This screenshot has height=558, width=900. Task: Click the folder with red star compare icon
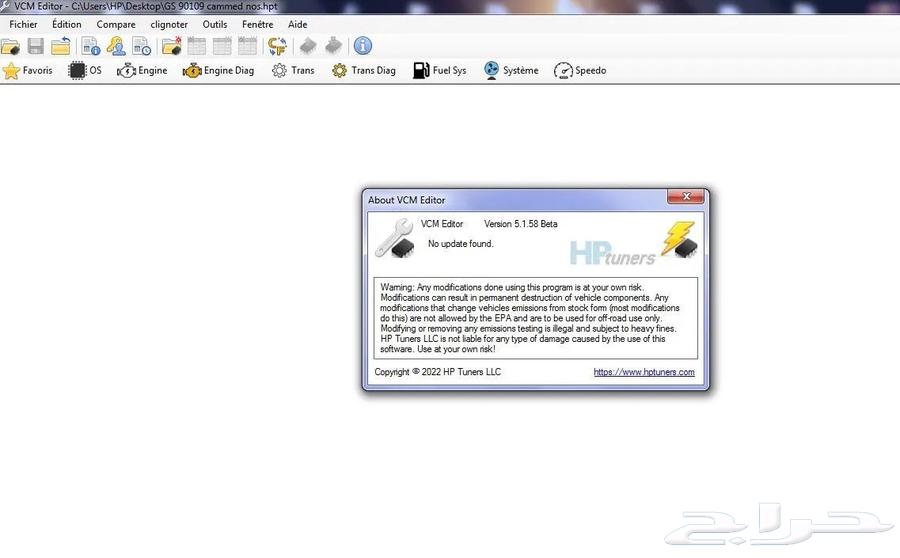click(x=172, y=46)
